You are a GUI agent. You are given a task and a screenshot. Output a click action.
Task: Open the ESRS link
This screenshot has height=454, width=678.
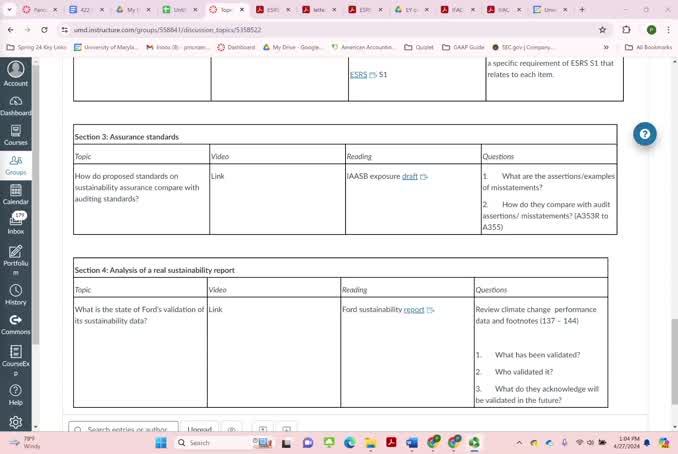(358, 75)
